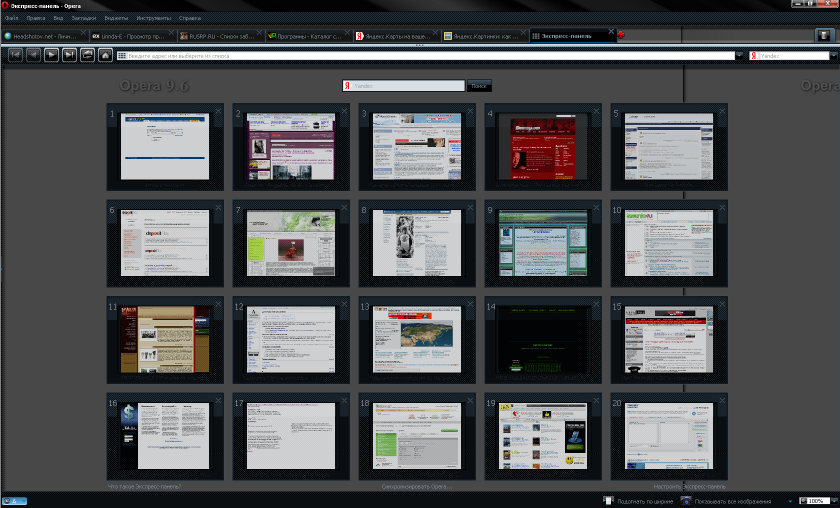
Task: Open speed dial thumbnail 2
Action: (x=291, y=146)
